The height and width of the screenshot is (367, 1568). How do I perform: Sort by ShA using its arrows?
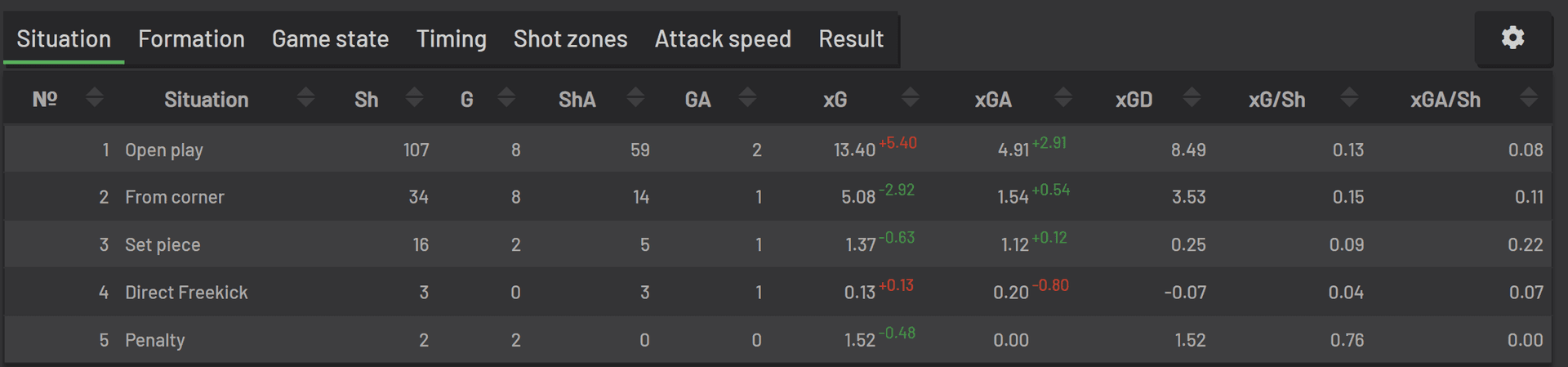635,98
